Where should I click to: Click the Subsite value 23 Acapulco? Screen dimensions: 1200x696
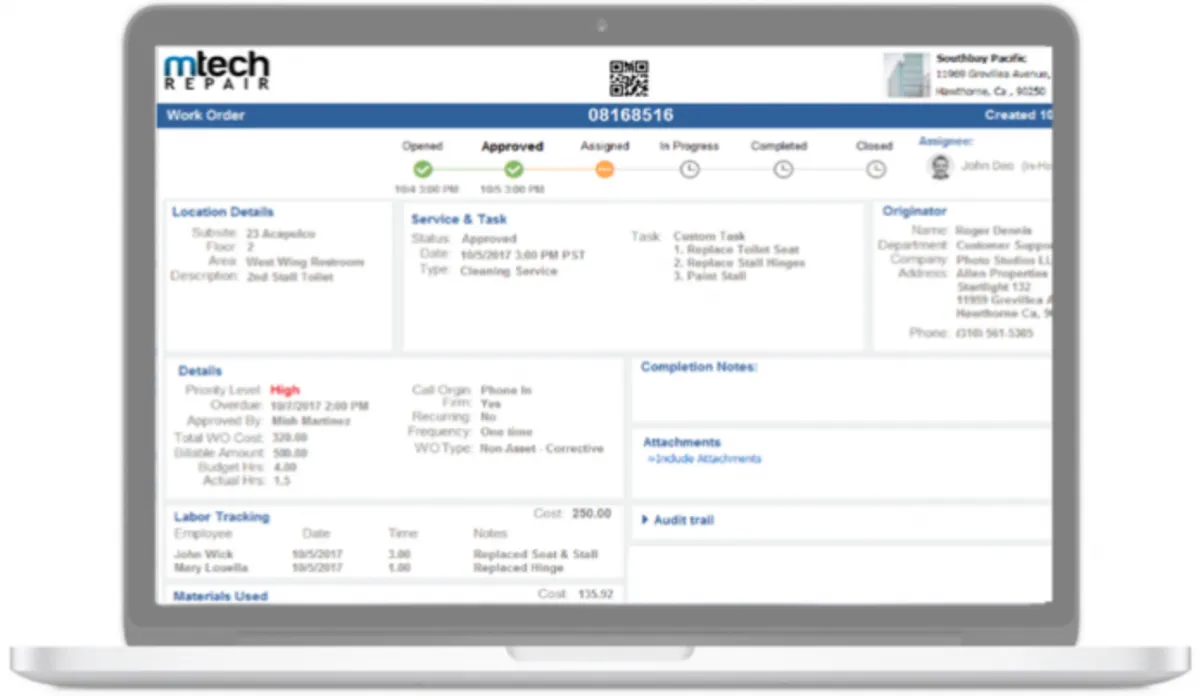click(281, 234)
